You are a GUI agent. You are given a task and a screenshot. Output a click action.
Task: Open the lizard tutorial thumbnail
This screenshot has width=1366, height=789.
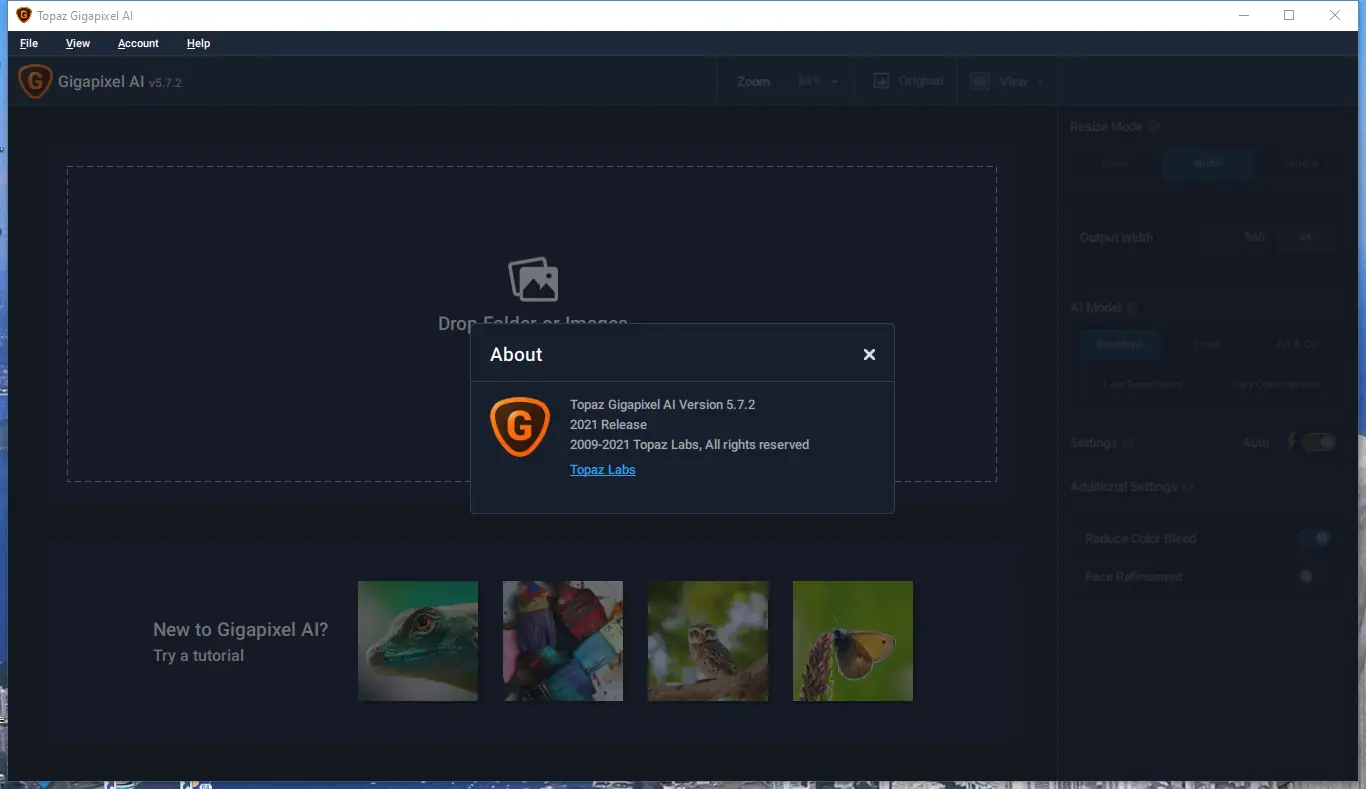pos(418,641)
